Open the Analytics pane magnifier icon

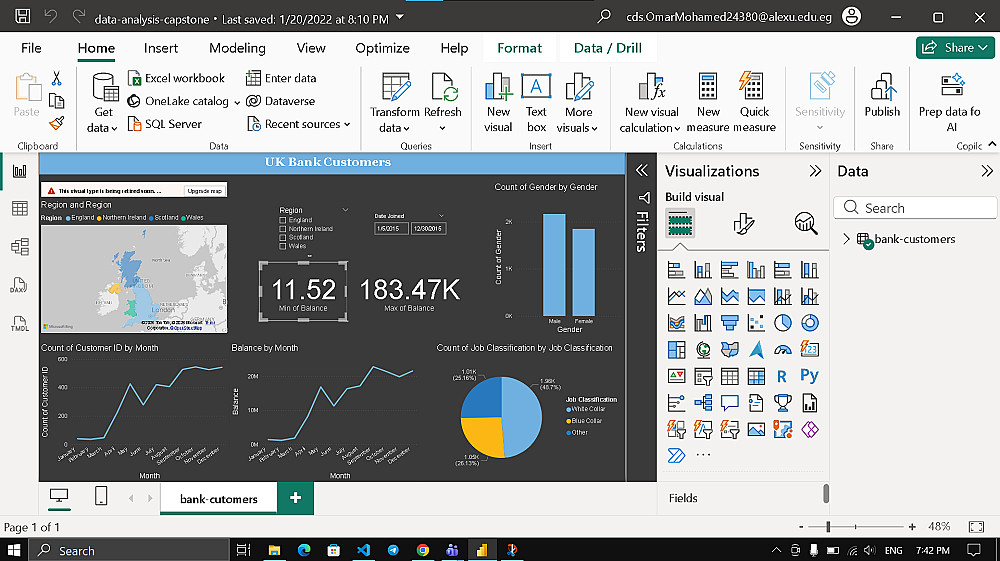805,224
